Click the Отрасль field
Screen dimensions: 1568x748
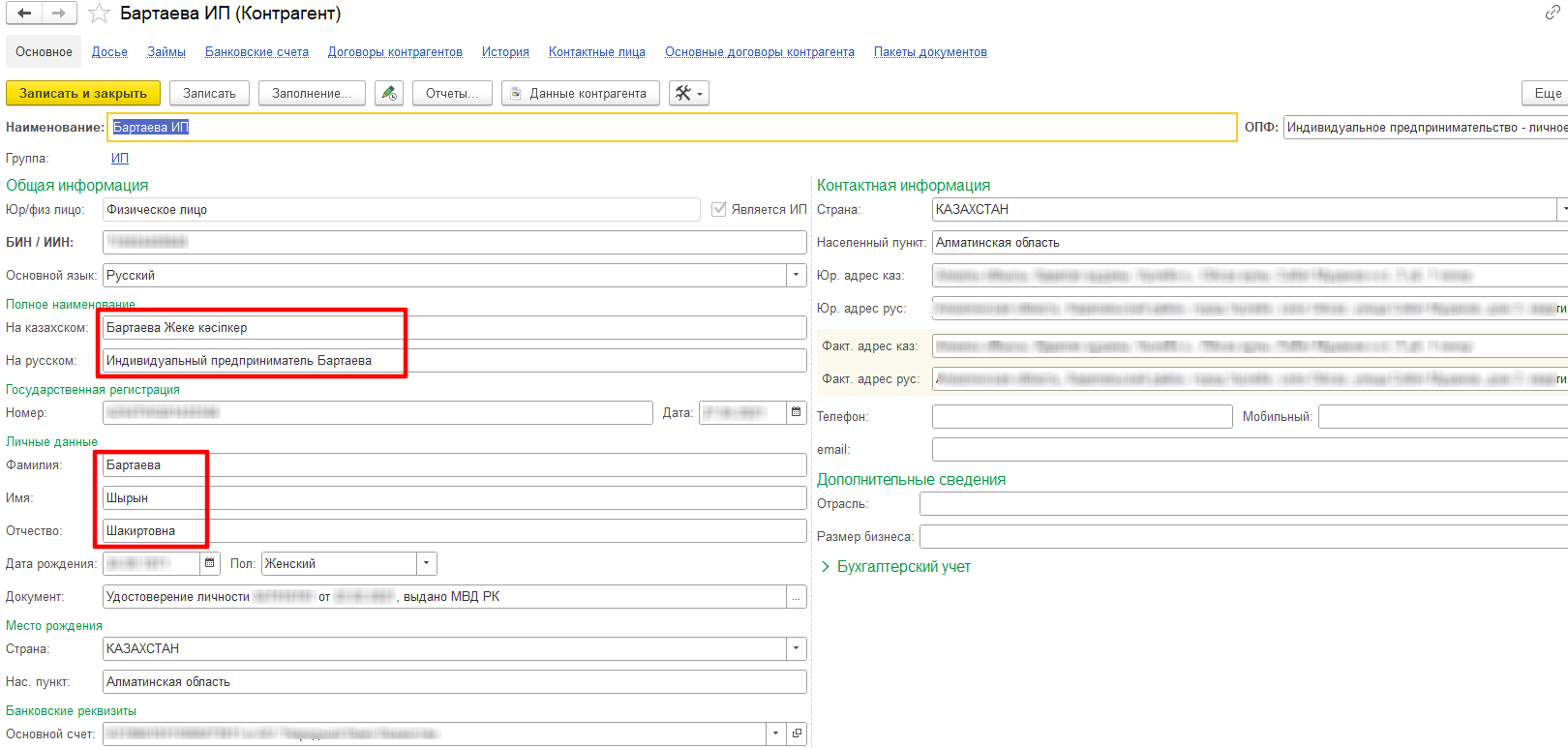point(1244,504)
